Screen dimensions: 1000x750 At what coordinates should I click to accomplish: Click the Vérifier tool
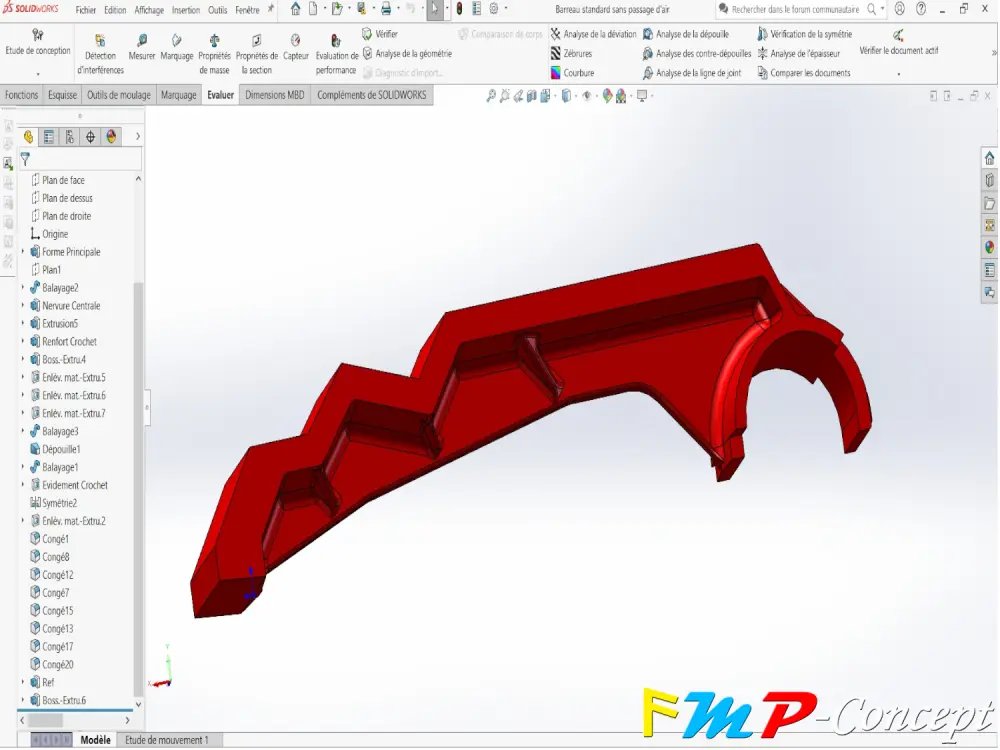point(379,34)
